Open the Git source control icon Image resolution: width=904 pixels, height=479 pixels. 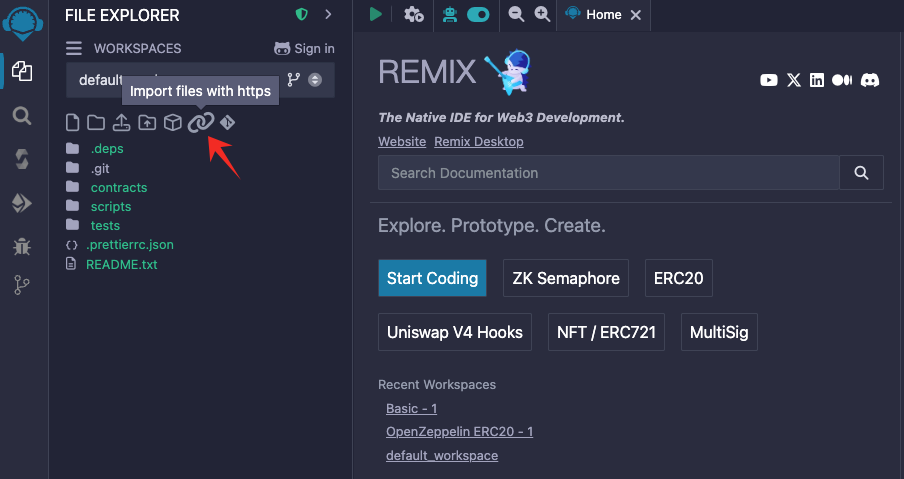click(x=22, y=285)
